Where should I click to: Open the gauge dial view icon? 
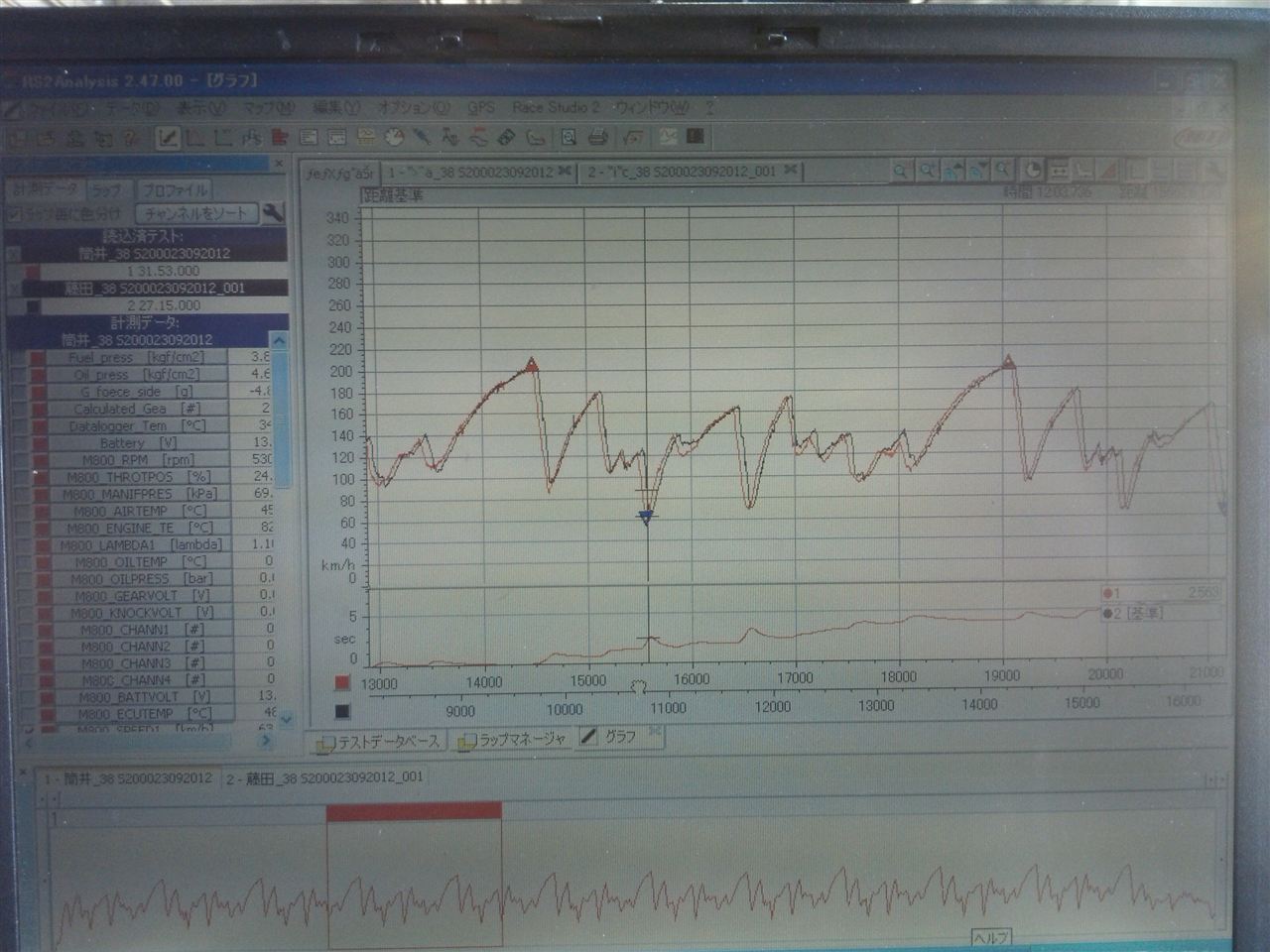394,138
